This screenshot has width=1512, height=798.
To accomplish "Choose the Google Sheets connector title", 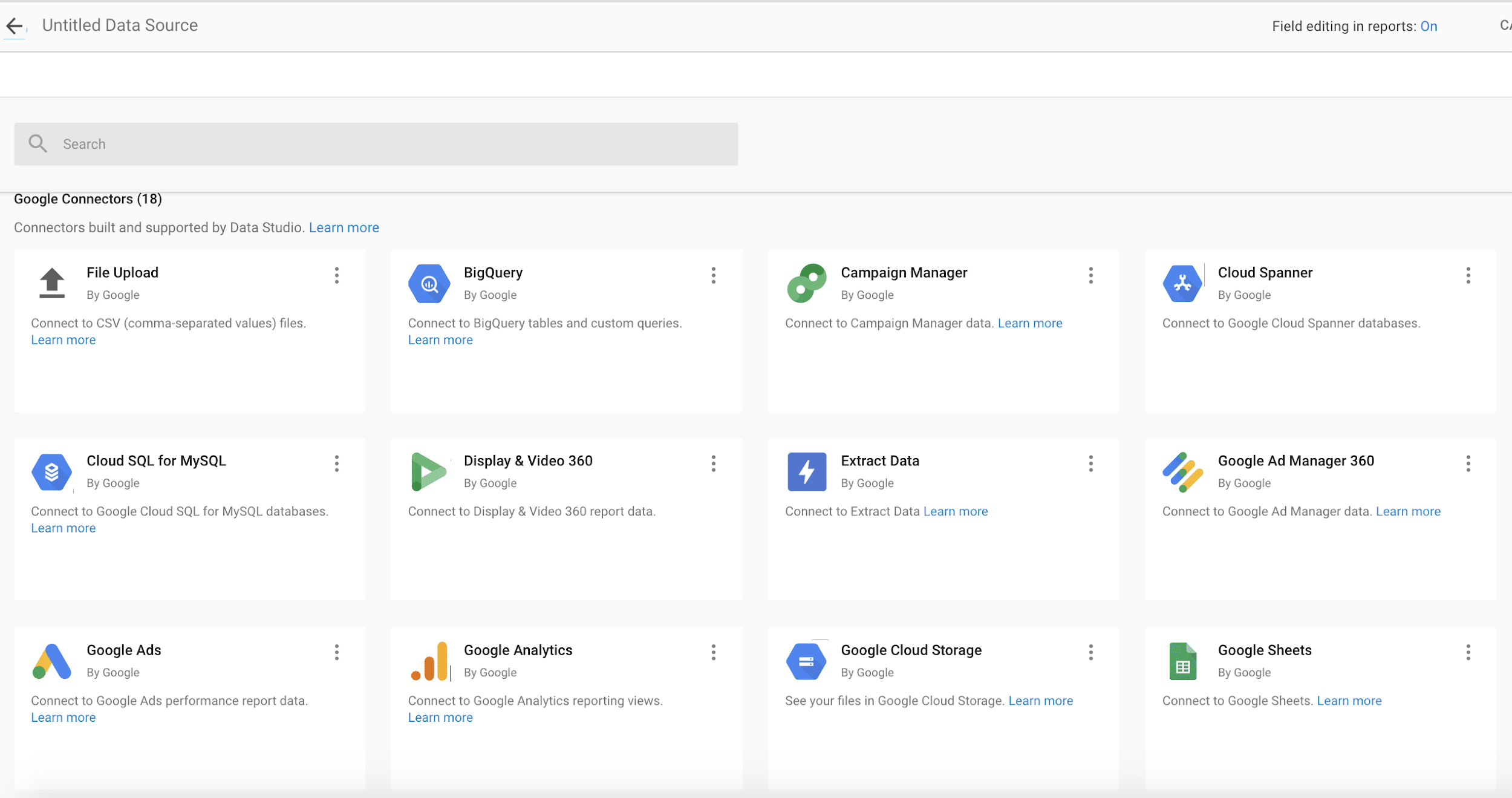I will pyautogui.click(x=1265, y=650).
